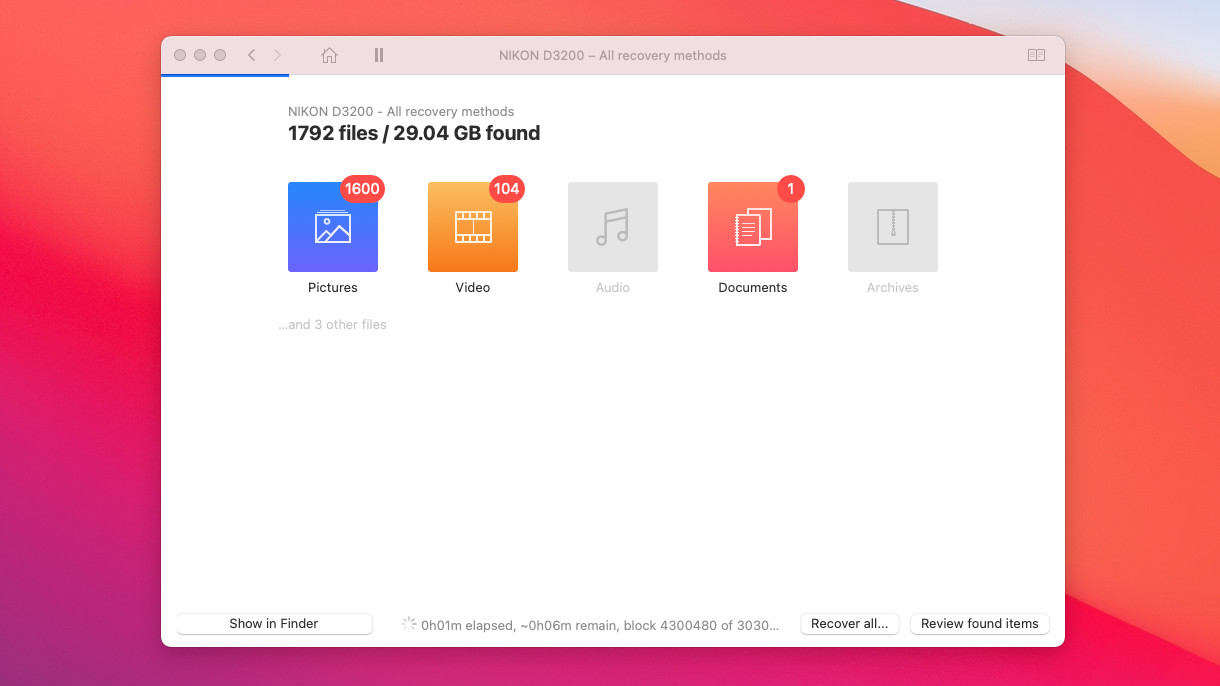Click the Audio label
Viewport: 1220px width, 686px height.
[x=613, y=287]
